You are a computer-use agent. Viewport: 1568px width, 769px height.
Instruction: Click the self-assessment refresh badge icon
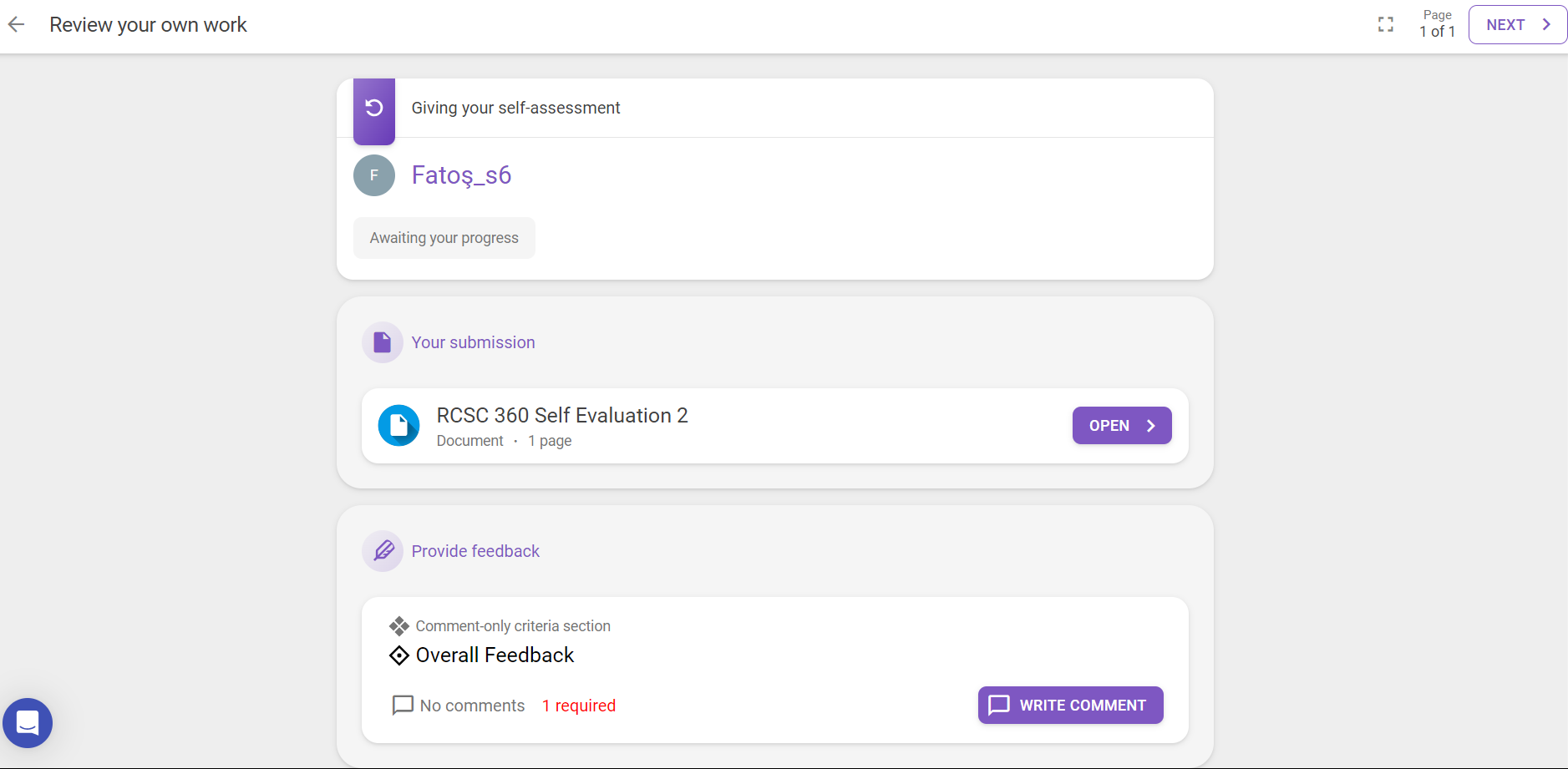coord(374,109)
